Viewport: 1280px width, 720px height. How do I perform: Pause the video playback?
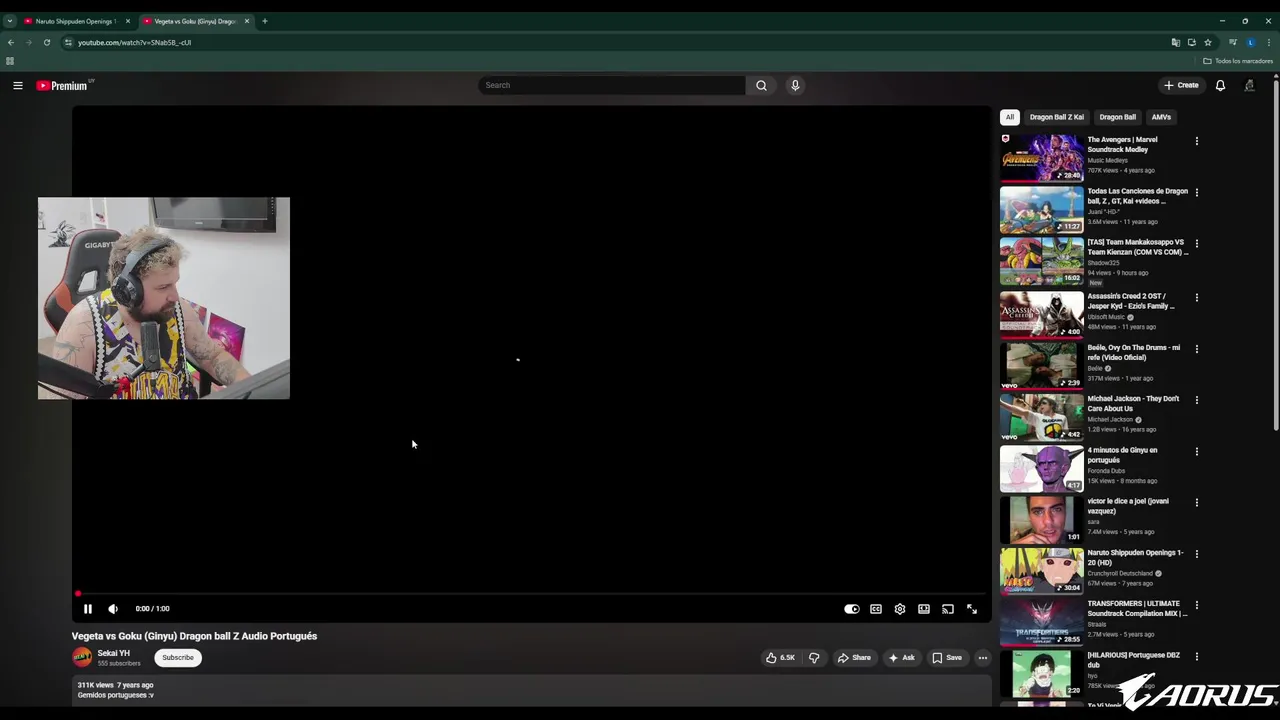(x=88, y=609)
